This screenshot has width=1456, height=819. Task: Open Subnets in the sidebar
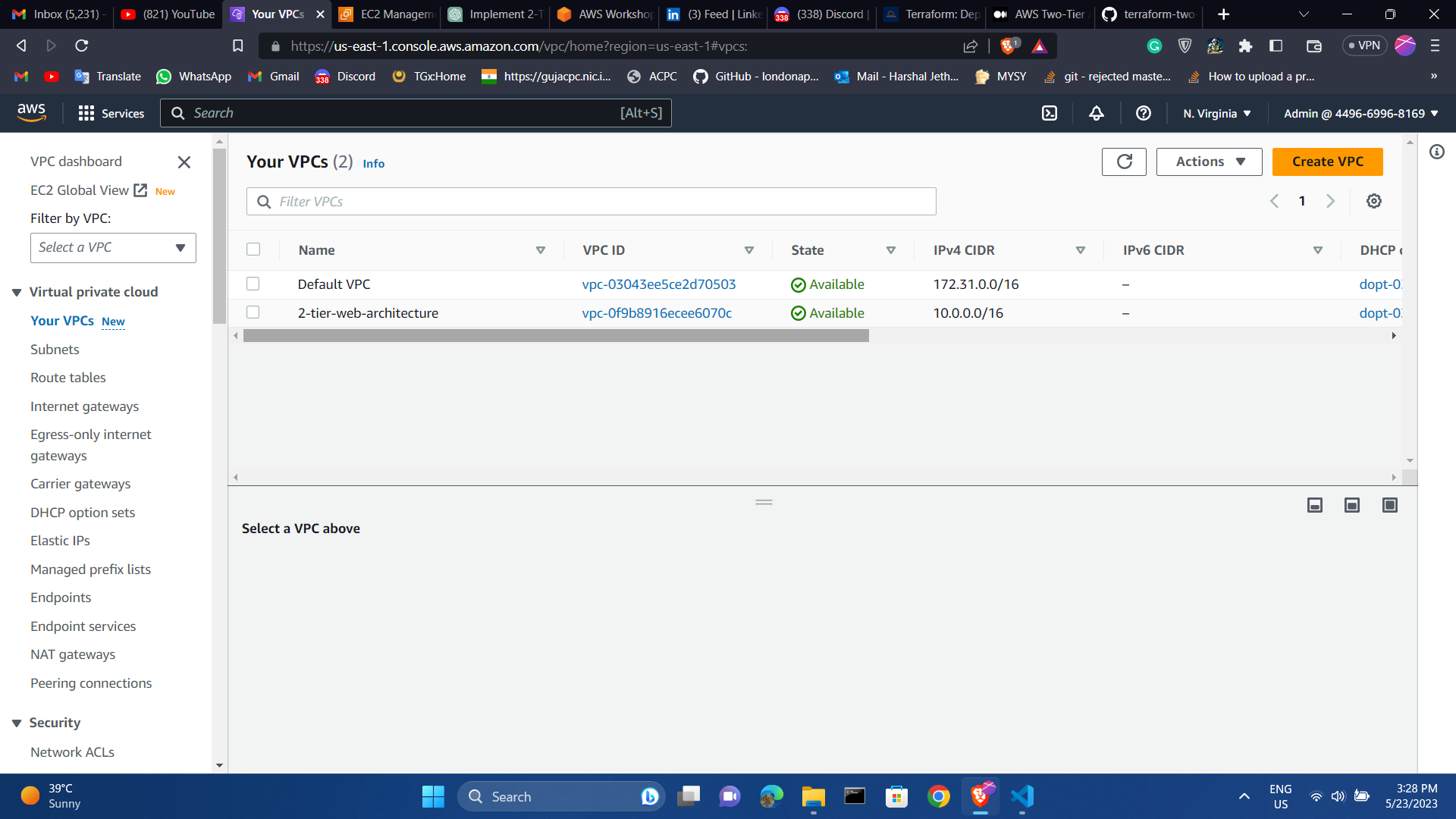(x=55, y=350)
